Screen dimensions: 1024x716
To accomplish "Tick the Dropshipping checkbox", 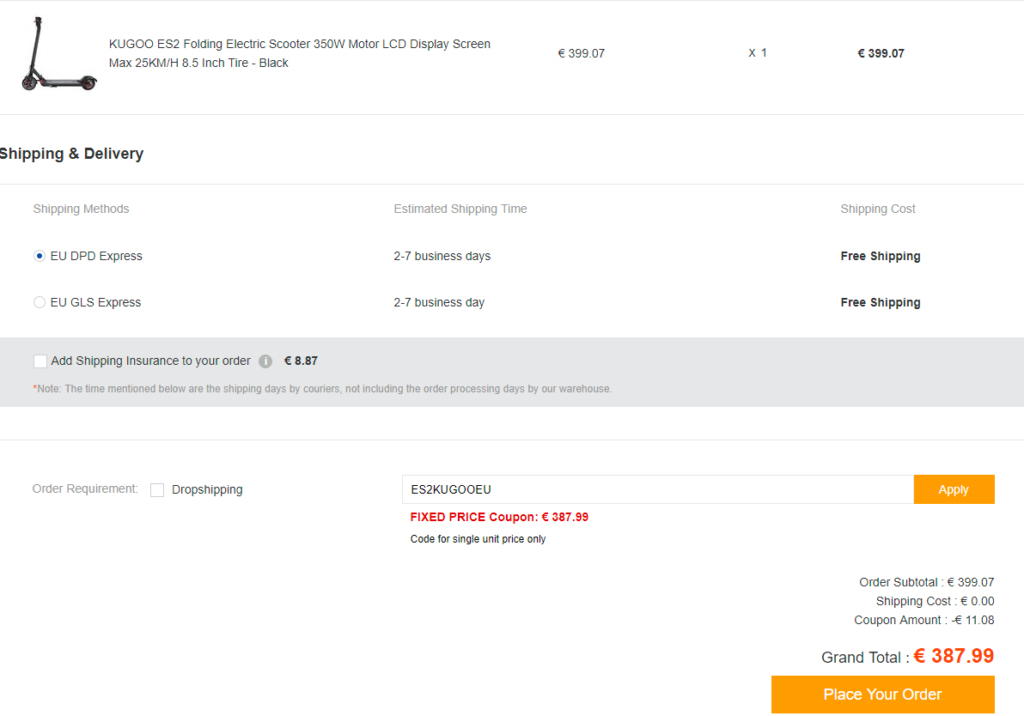I will (157, 490).
